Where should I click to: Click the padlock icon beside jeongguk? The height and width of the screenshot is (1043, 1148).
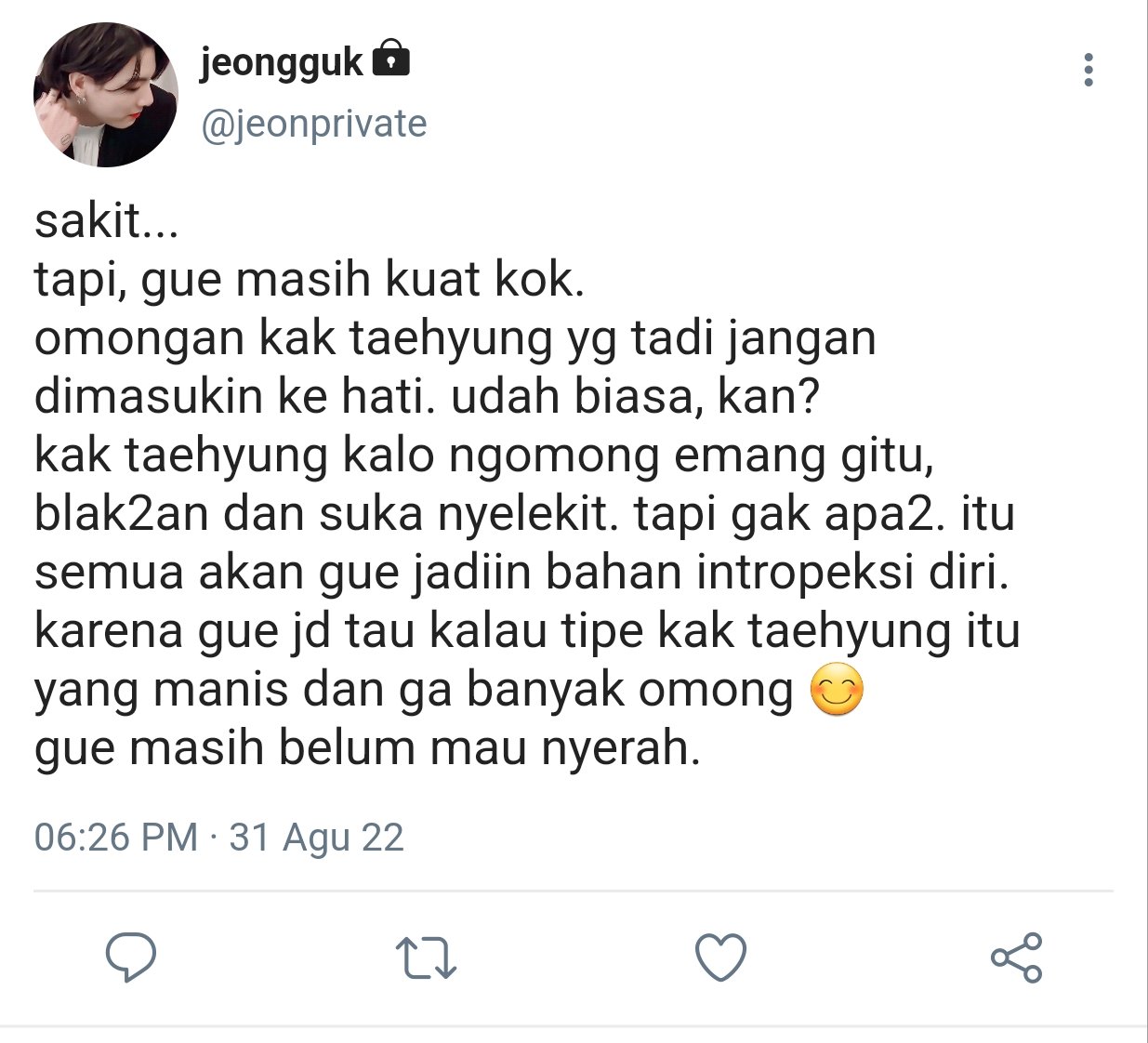(390, 59)
